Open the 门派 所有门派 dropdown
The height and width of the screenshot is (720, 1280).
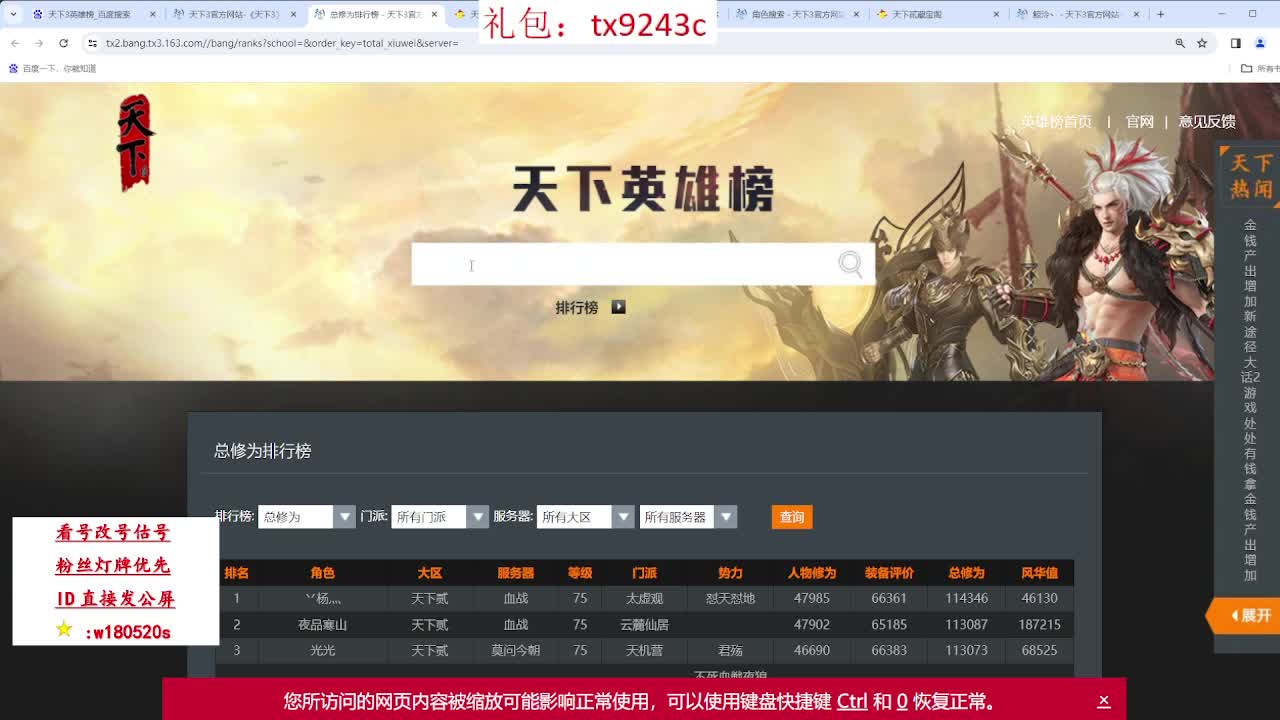click(439, 517)
